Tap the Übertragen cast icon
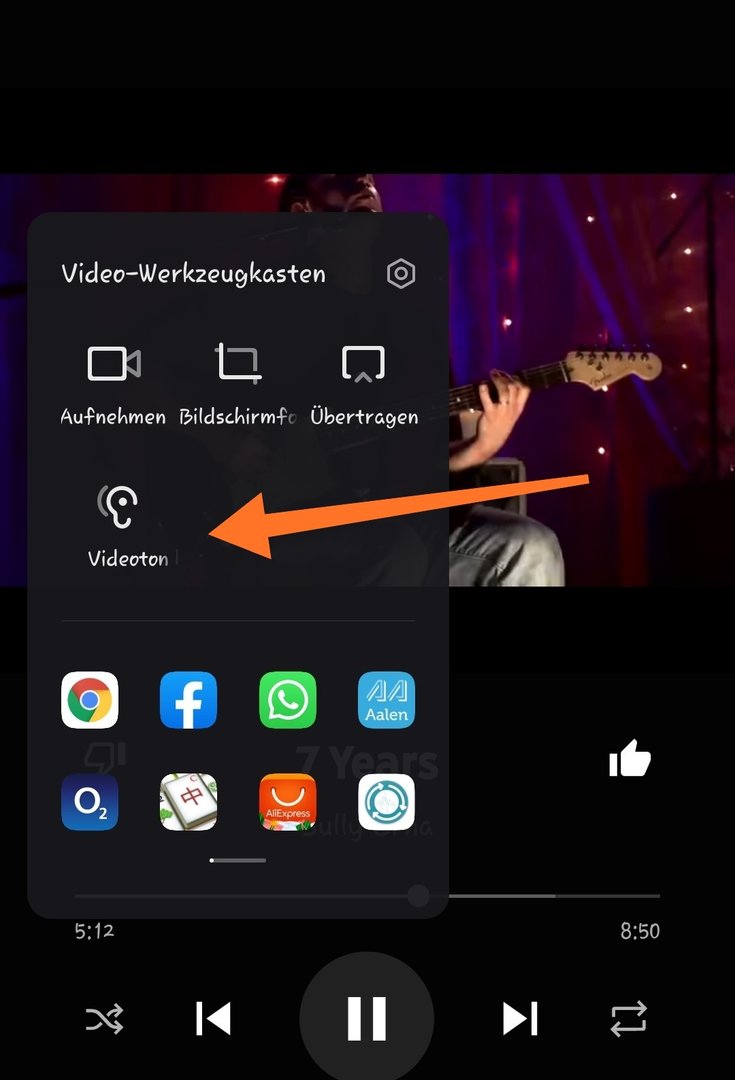The height and width of the screenshot is (1080, 735). (363, 364)
